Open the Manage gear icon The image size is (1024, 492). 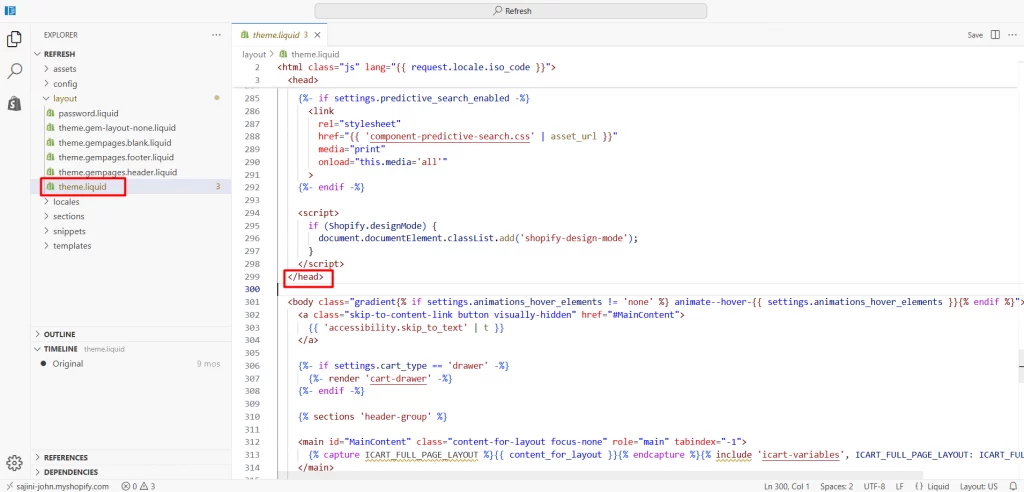pos(14,463)
